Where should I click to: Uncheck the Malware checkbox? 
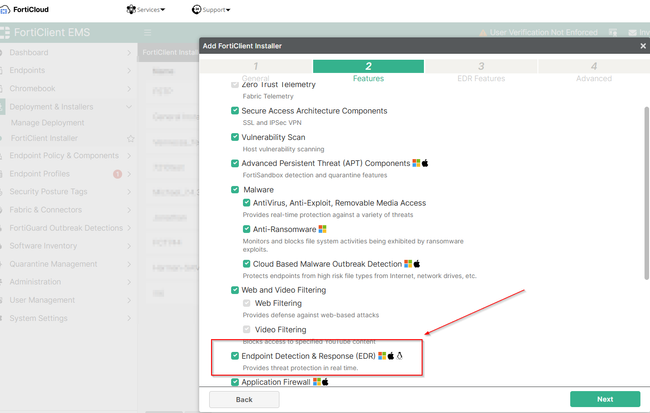click(235, 189)
